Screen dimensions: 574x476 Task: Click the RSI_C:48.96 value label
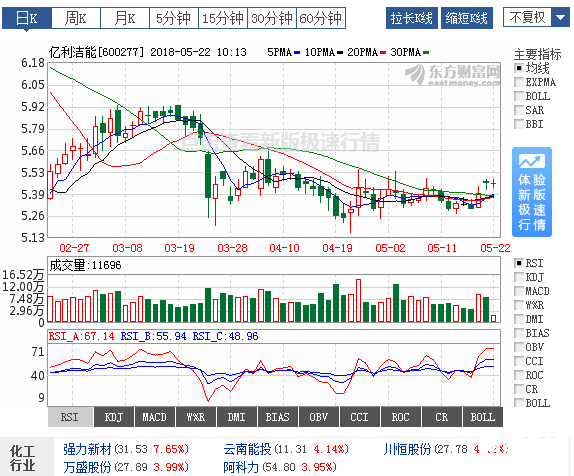pyautogui.click(x=226, y=336)
